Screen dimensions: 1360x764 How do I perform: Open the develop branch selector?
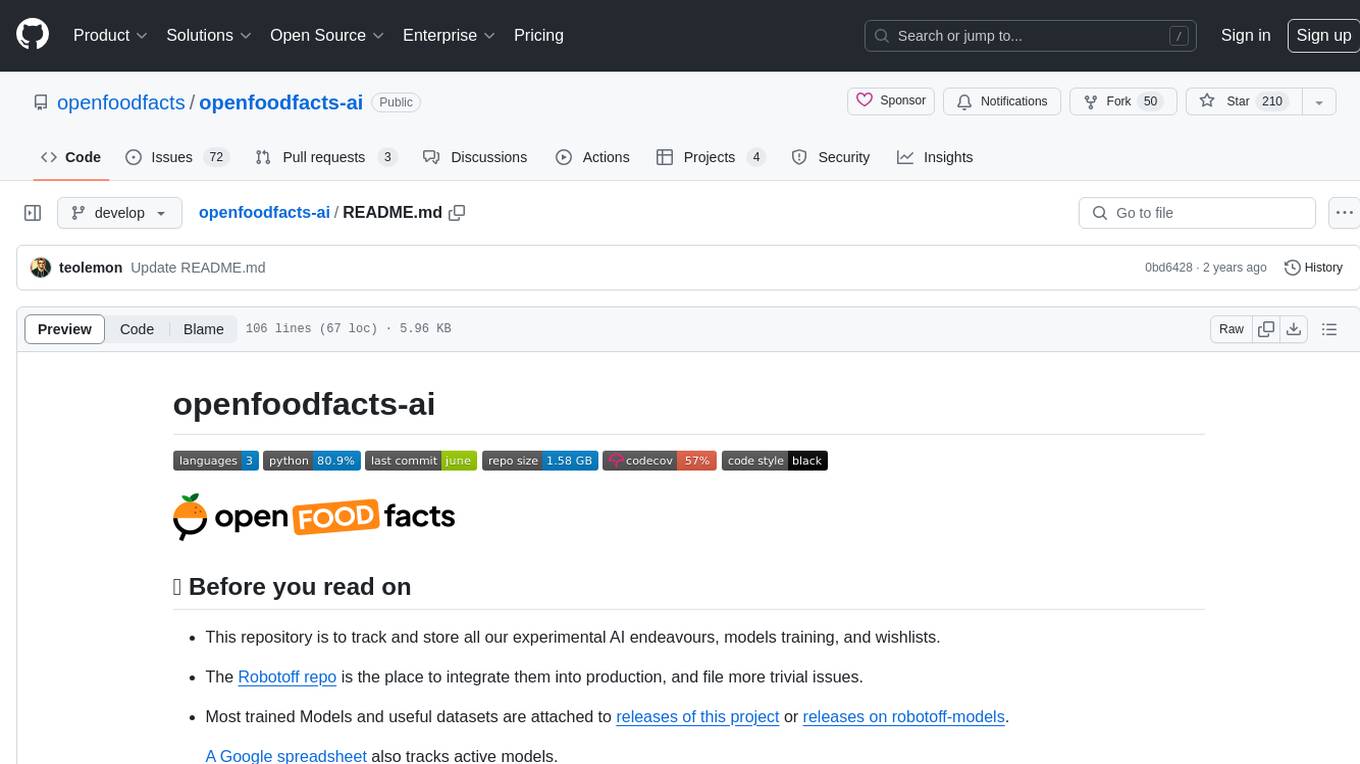coord(119,213)
